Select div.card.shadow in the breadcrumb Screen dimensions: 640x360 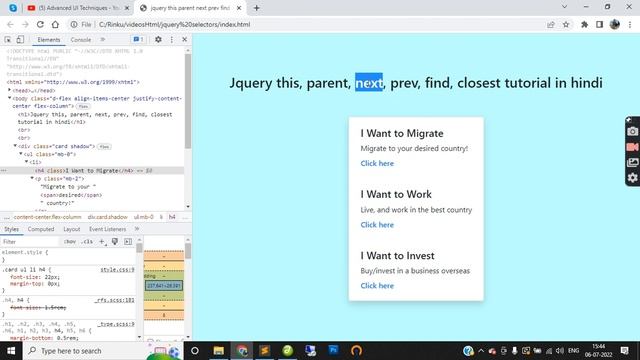(x=108, y=217)
